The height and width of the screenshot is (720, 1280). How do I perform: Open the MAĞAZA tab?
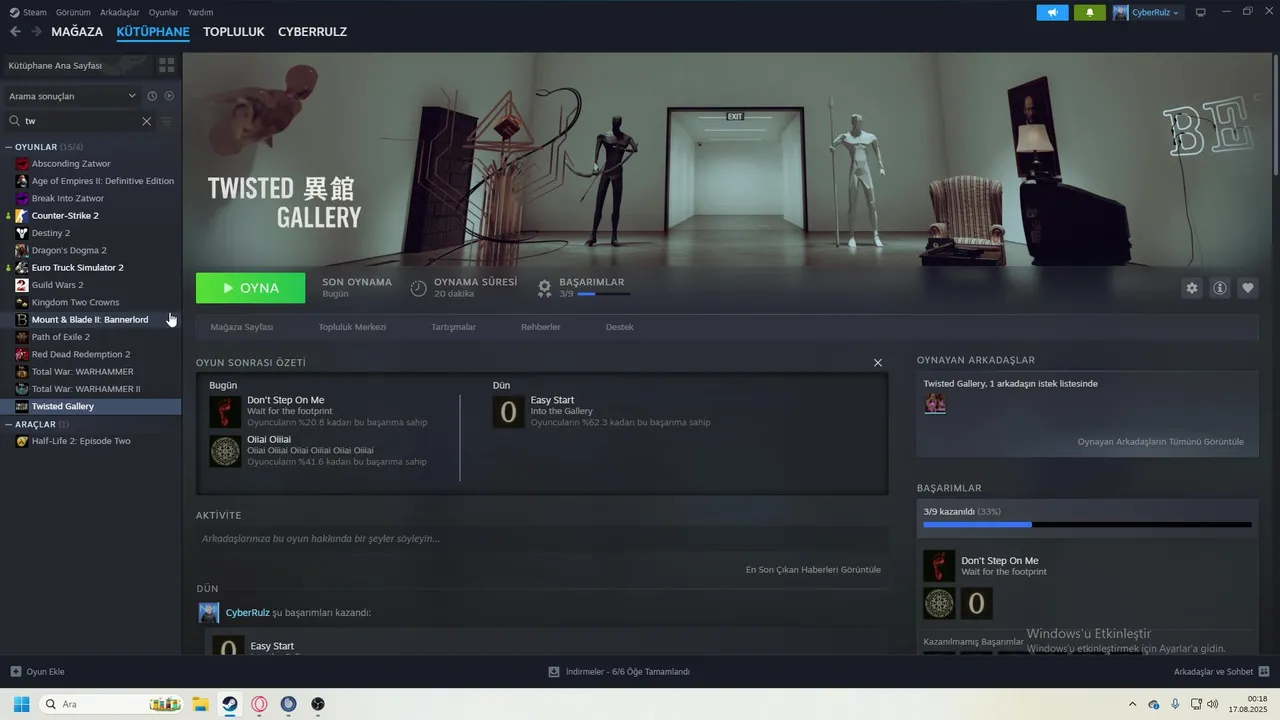[77, 32]
